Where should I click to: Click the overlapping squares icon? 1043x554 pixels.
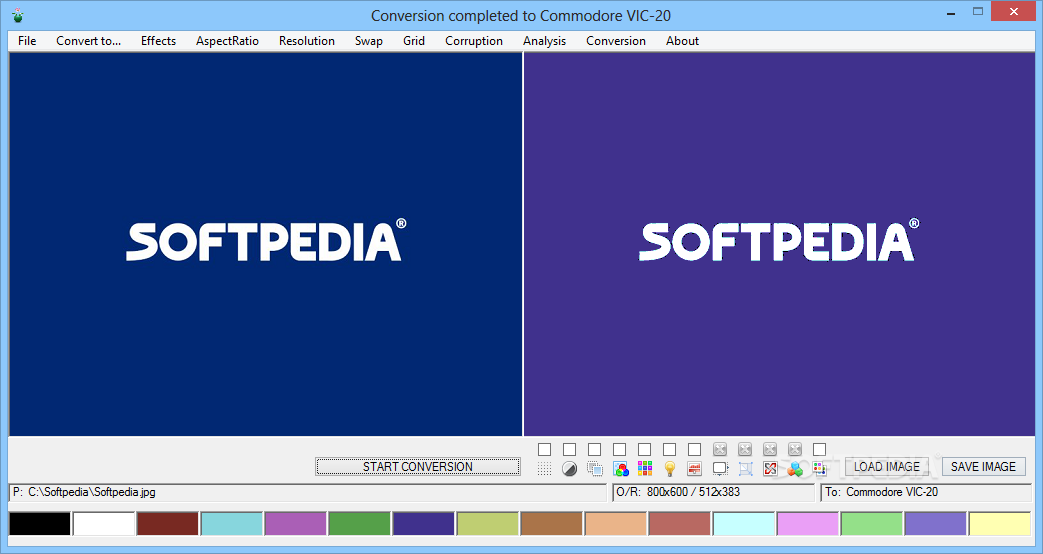point(595,469)
